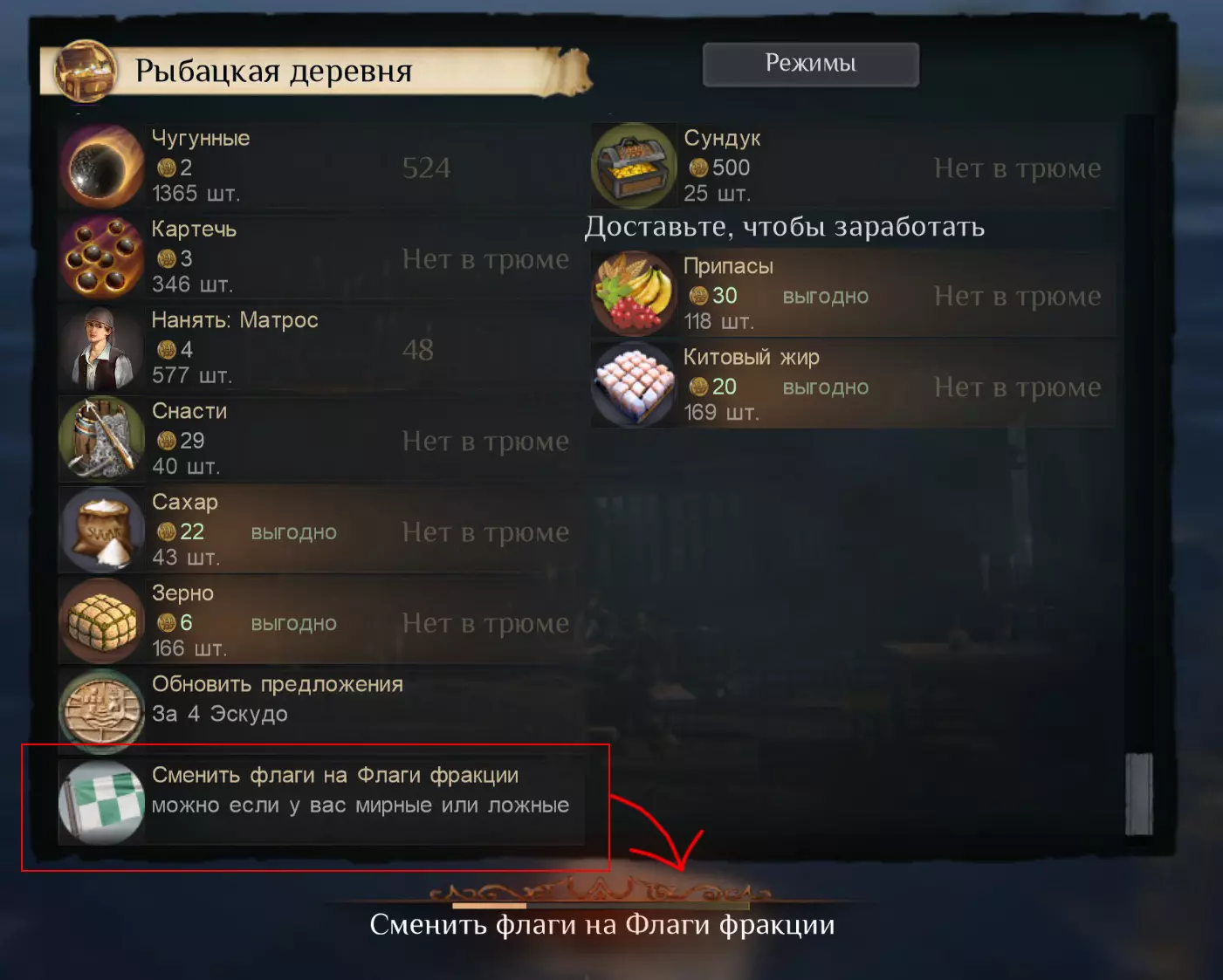Click Сменить флаги на Флаги фракции row
Screen dimensions: 1223x980
pyautogui.click(x=321, y=803)
